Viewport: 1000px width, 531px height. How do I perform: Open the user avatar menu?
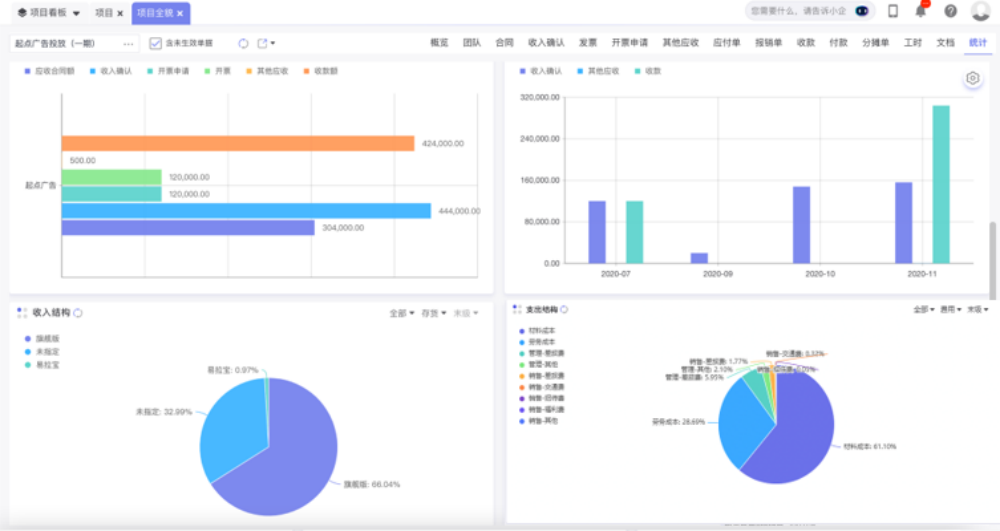point(980,11)
